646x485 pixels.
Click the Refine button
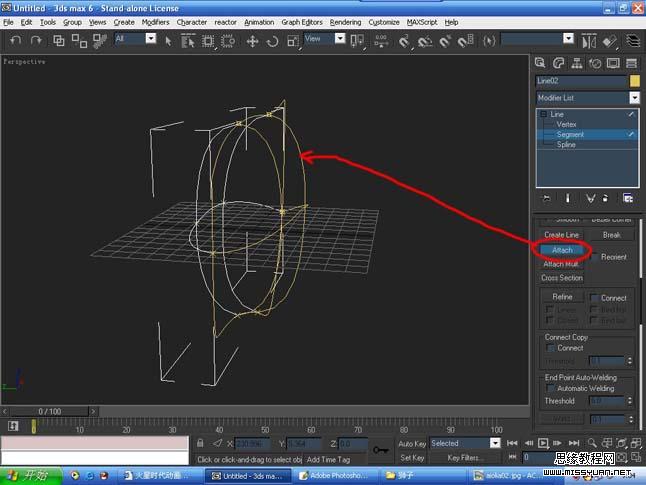click(x=562, y=297)
